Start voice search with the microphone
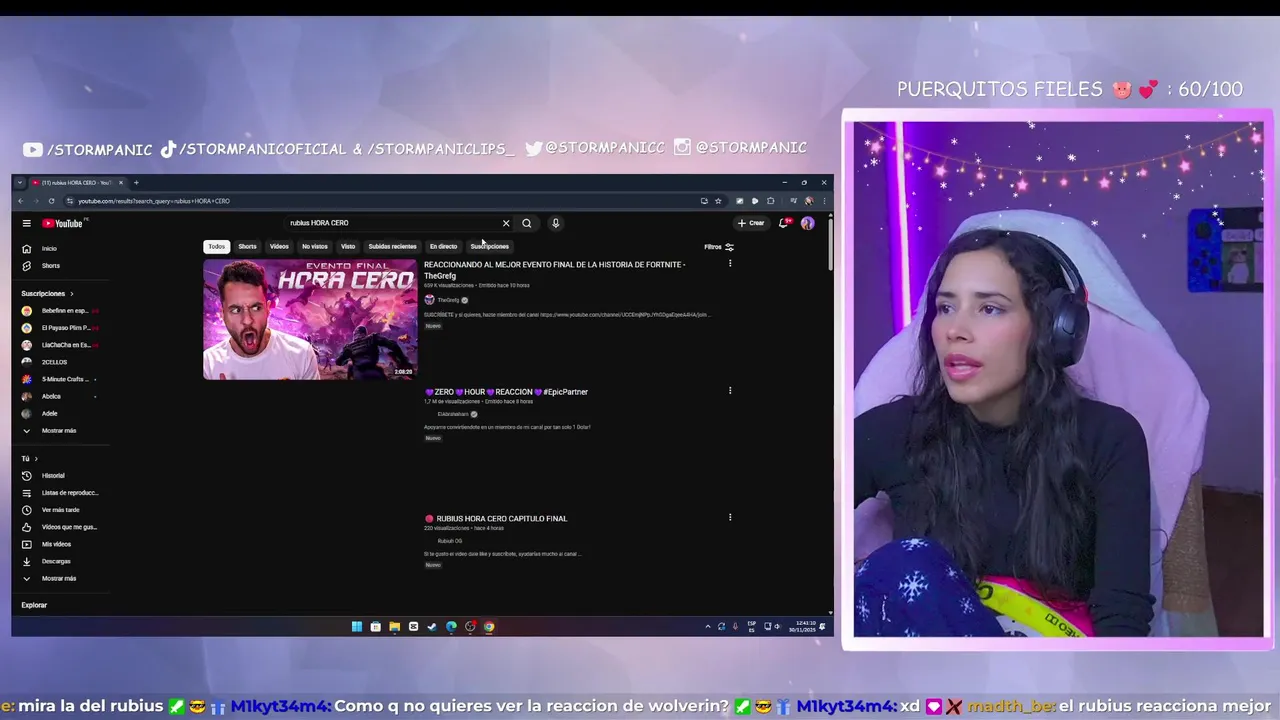The width and height of the screenshot is (1280, 720). [555, 223]
